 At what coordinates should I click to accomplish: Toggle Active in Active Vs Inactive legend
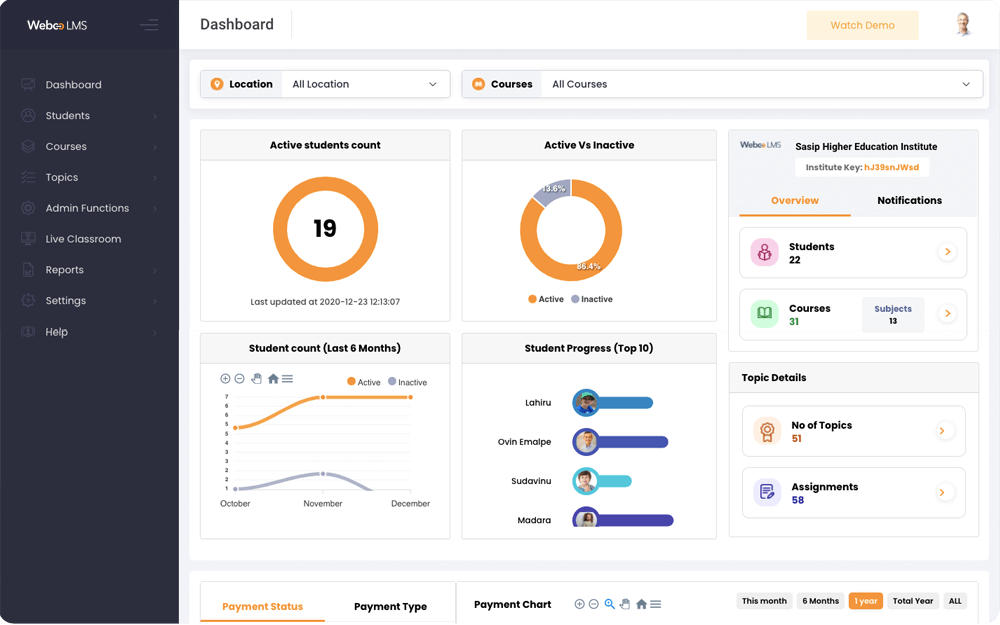point(546,299)
